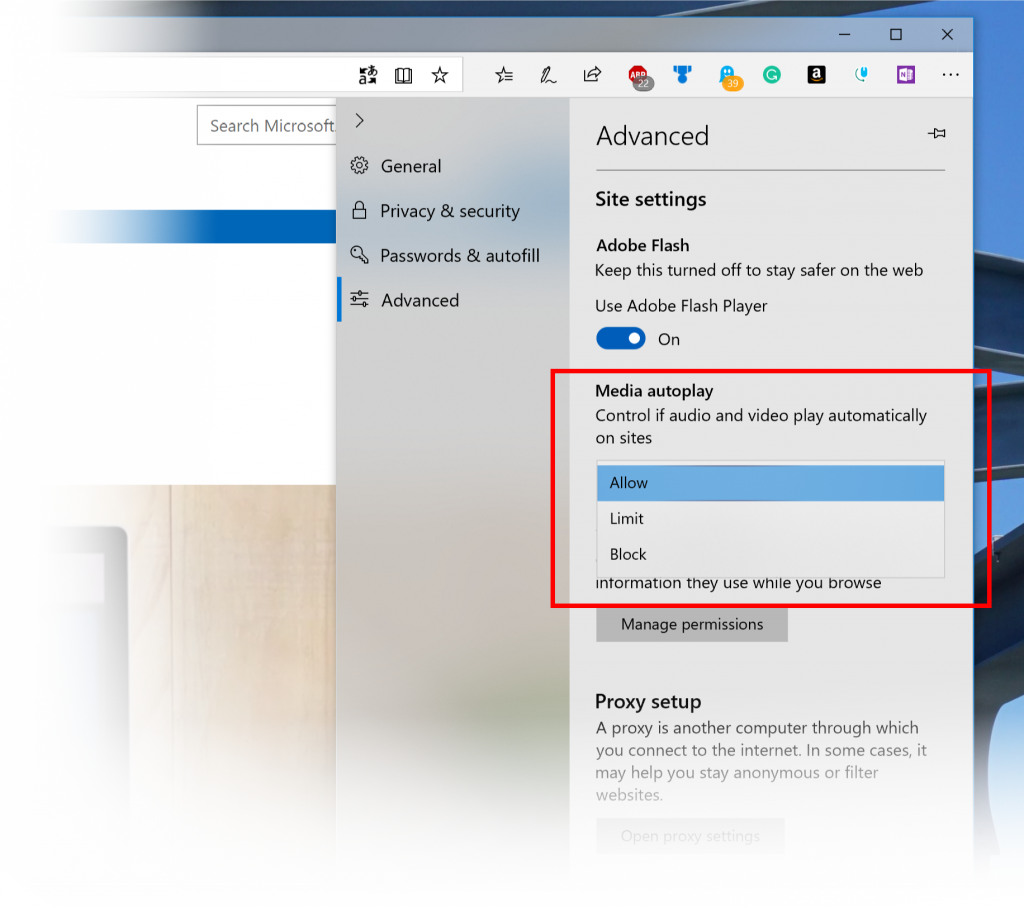
Task: Open the Amazon Assistant extension
Action: [816, 74]
